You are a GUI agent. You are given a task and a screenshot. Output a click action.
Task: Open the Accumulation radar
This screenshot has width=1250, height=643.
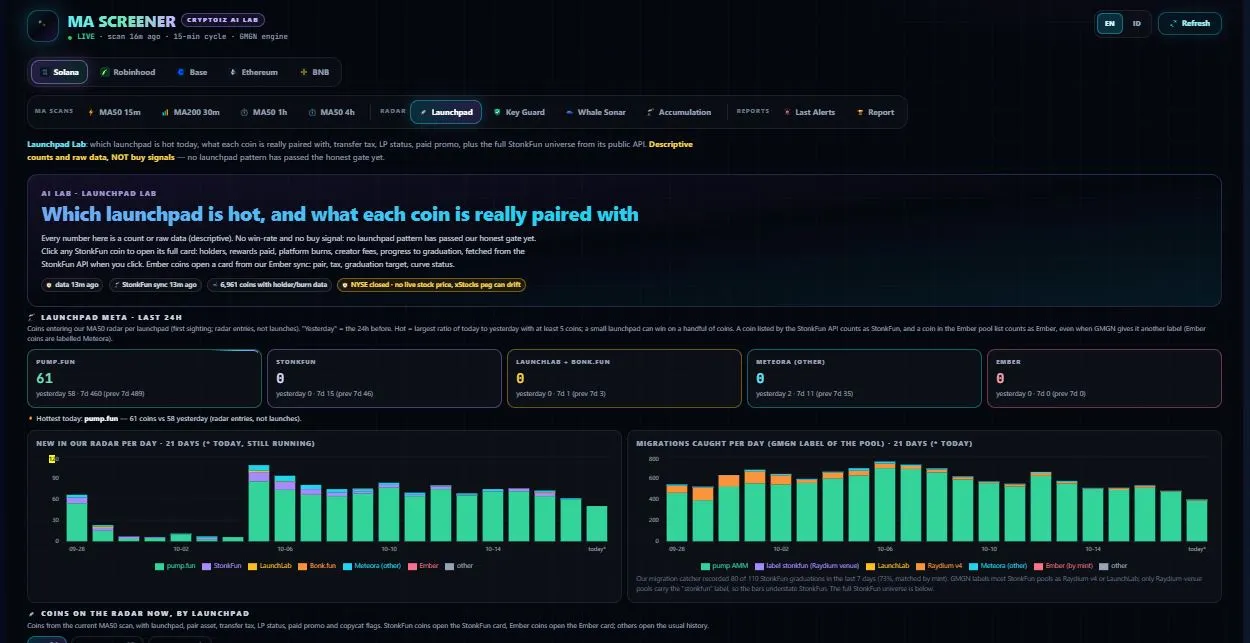pos(679,112)
